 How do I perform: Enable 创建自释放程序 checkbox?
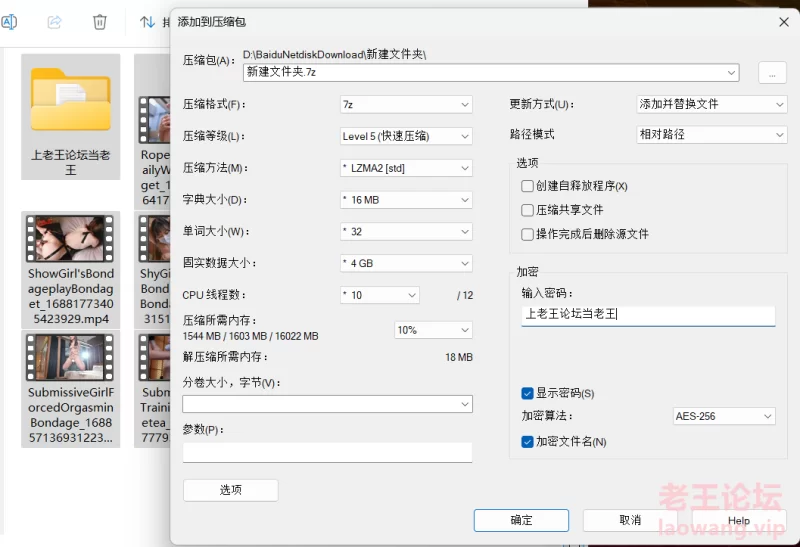click(527, 186)
